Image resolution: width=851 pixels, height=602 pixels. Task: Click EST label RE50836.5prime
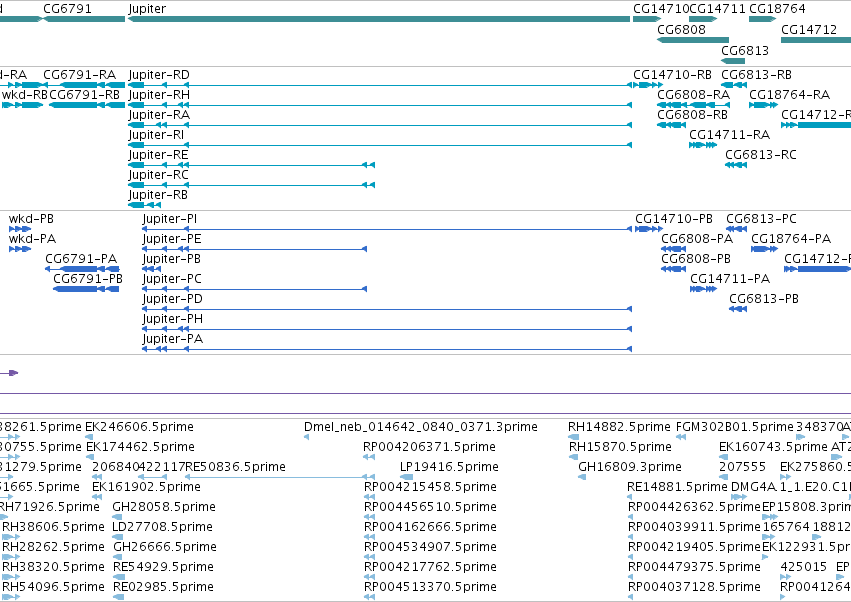click(236, 467)
